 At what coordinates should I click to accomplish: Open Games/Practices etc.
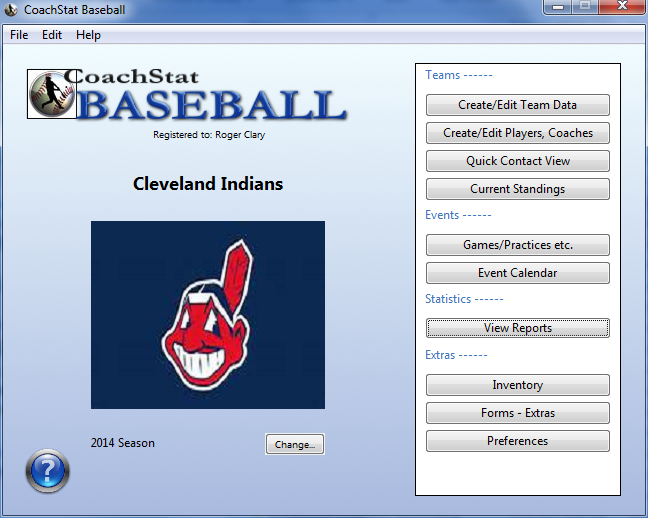[x=517, y=245]
